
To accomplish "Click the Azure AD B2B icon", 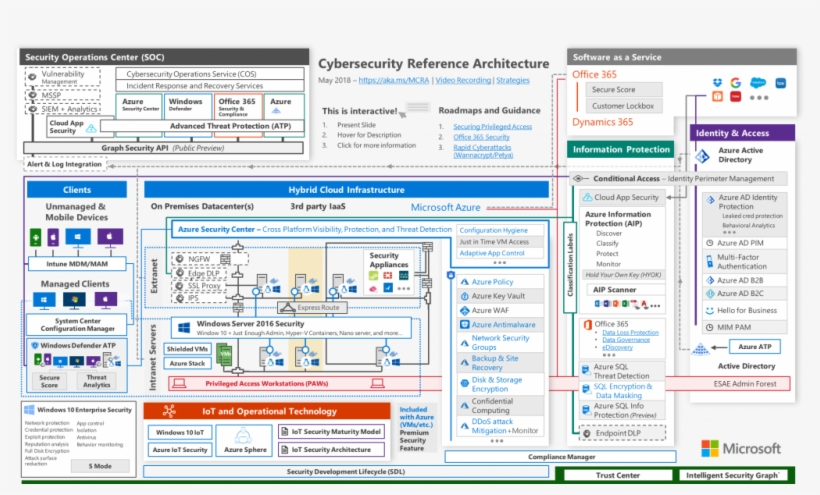I will click(x=710, y=280).
